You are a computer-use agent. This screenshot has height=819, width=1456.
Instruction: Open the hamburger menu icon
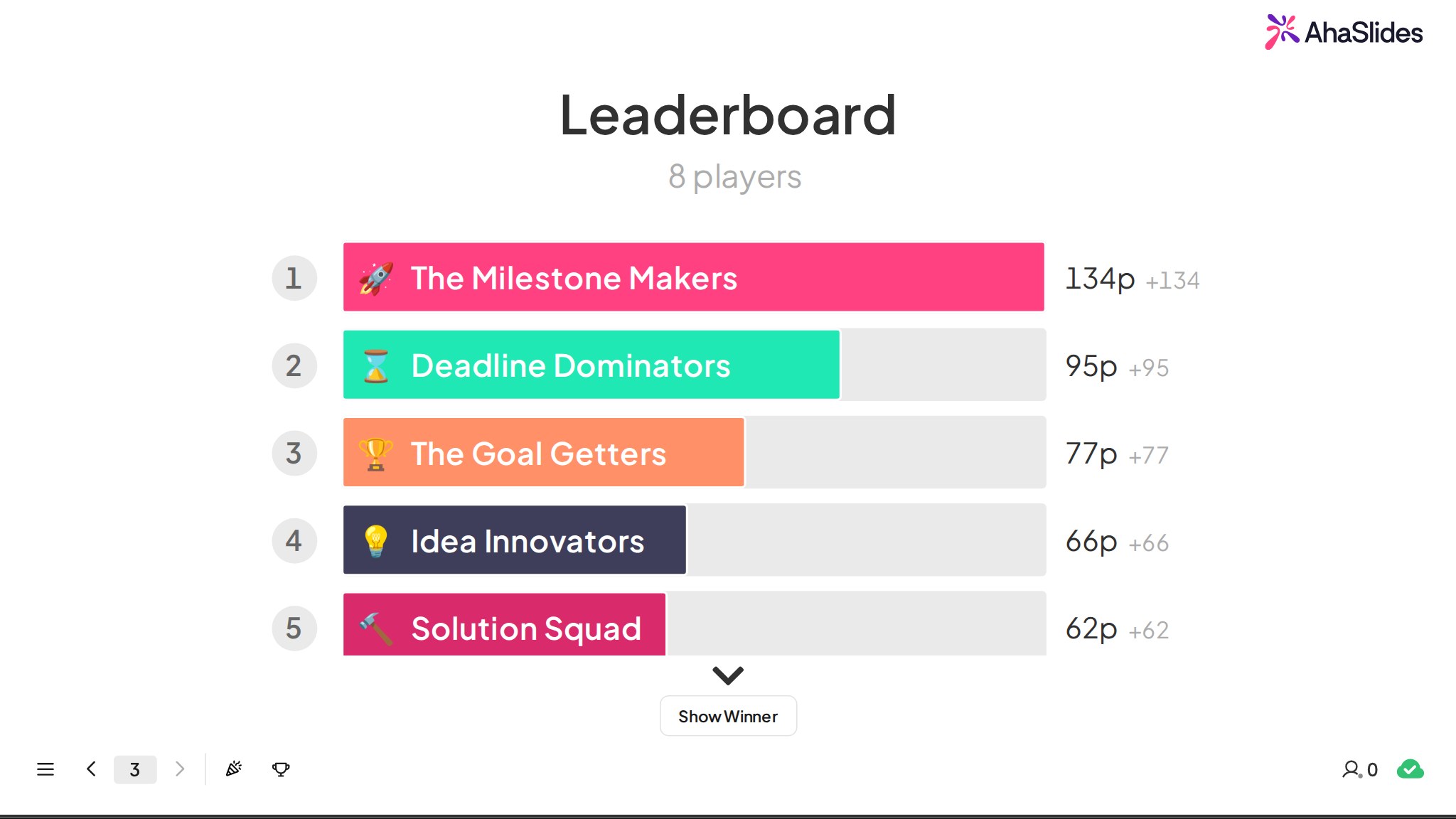(x=45, y=769)
